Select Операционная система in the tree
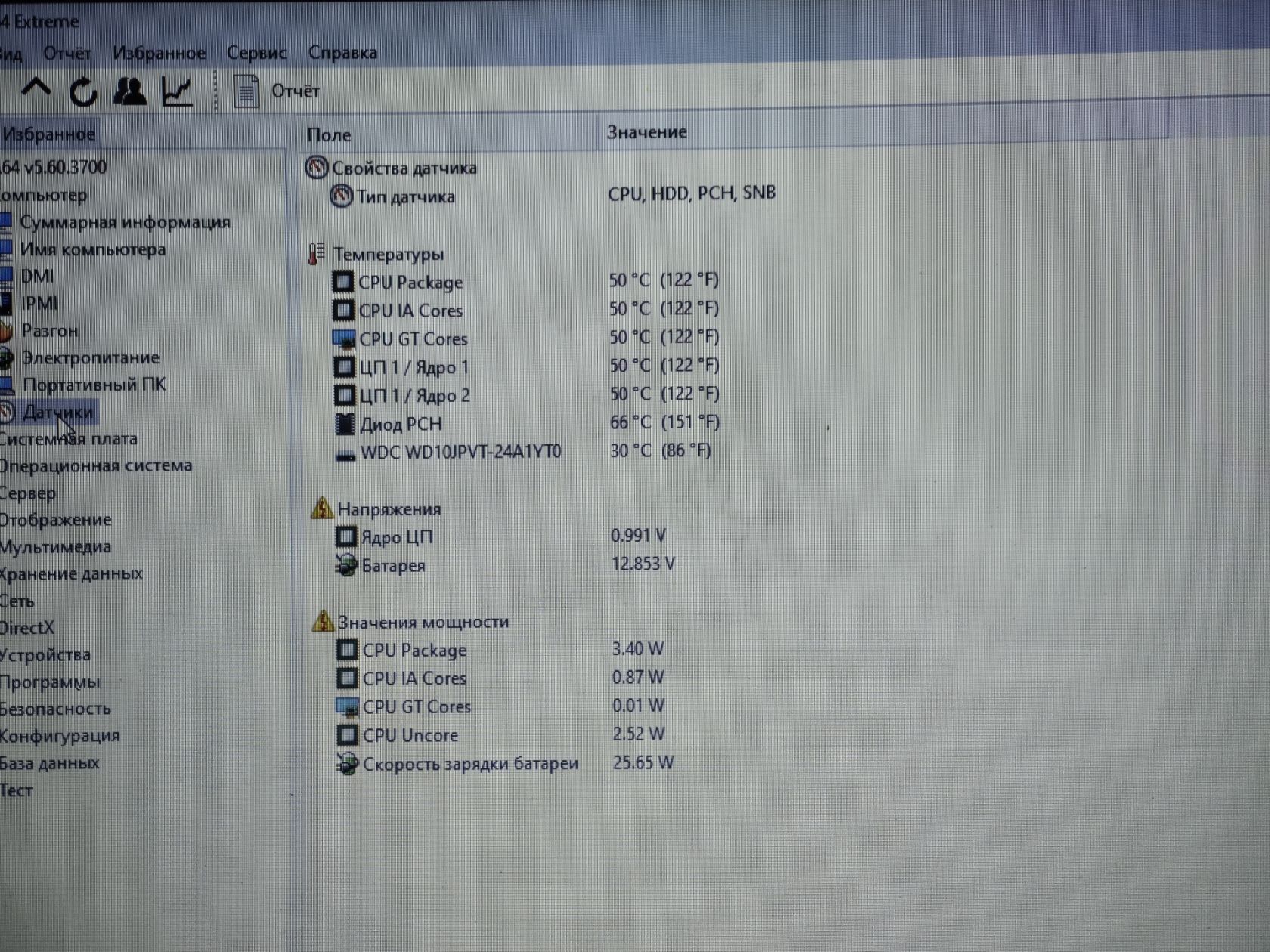This screenshot has height=952, width=1270. [x=96, y=465]
